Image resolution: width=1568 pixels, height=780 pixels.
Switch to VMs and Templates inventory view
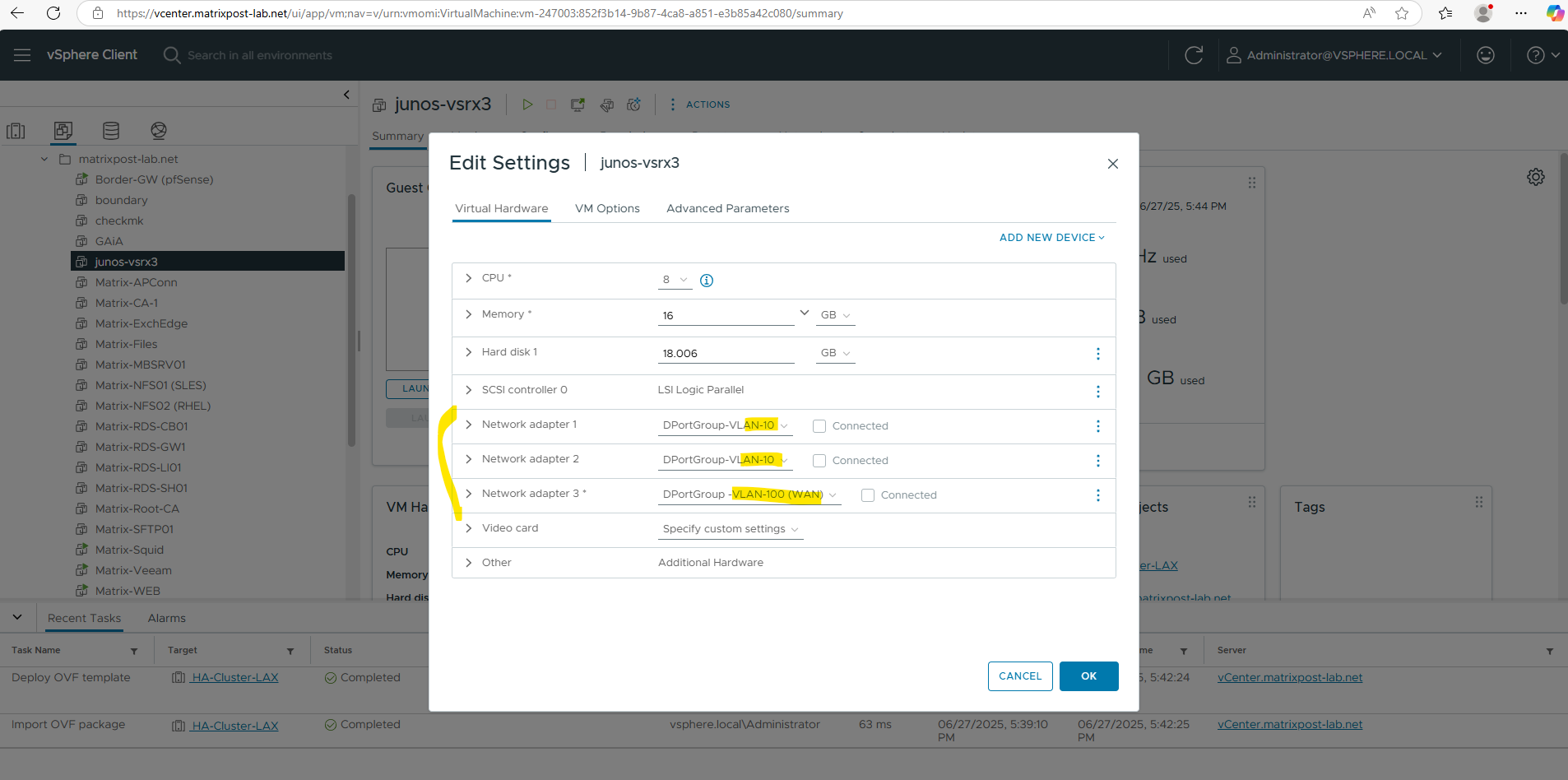63,130
